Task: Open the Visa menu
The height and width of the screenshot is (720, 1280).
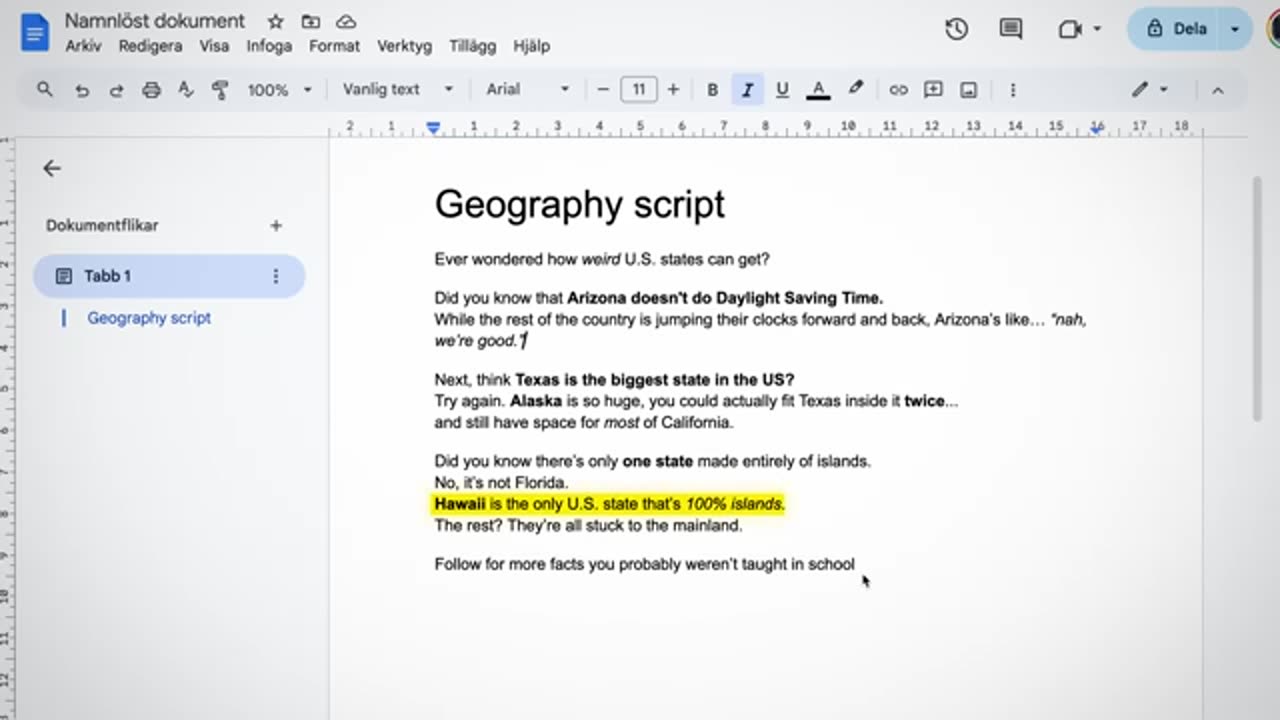Action: [x=214, y=46]
